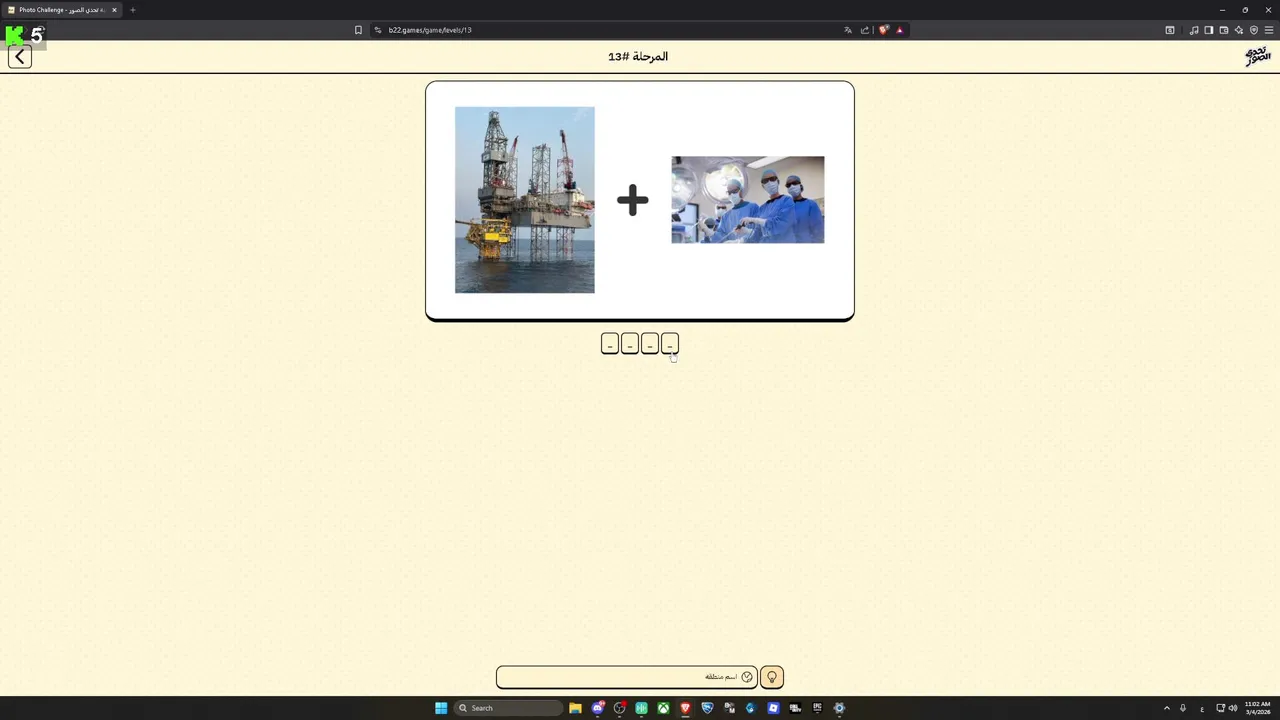Open the Windows Start menu
Image resolution: width=1280 pixels, height=720 pixels.
point(441,708)
